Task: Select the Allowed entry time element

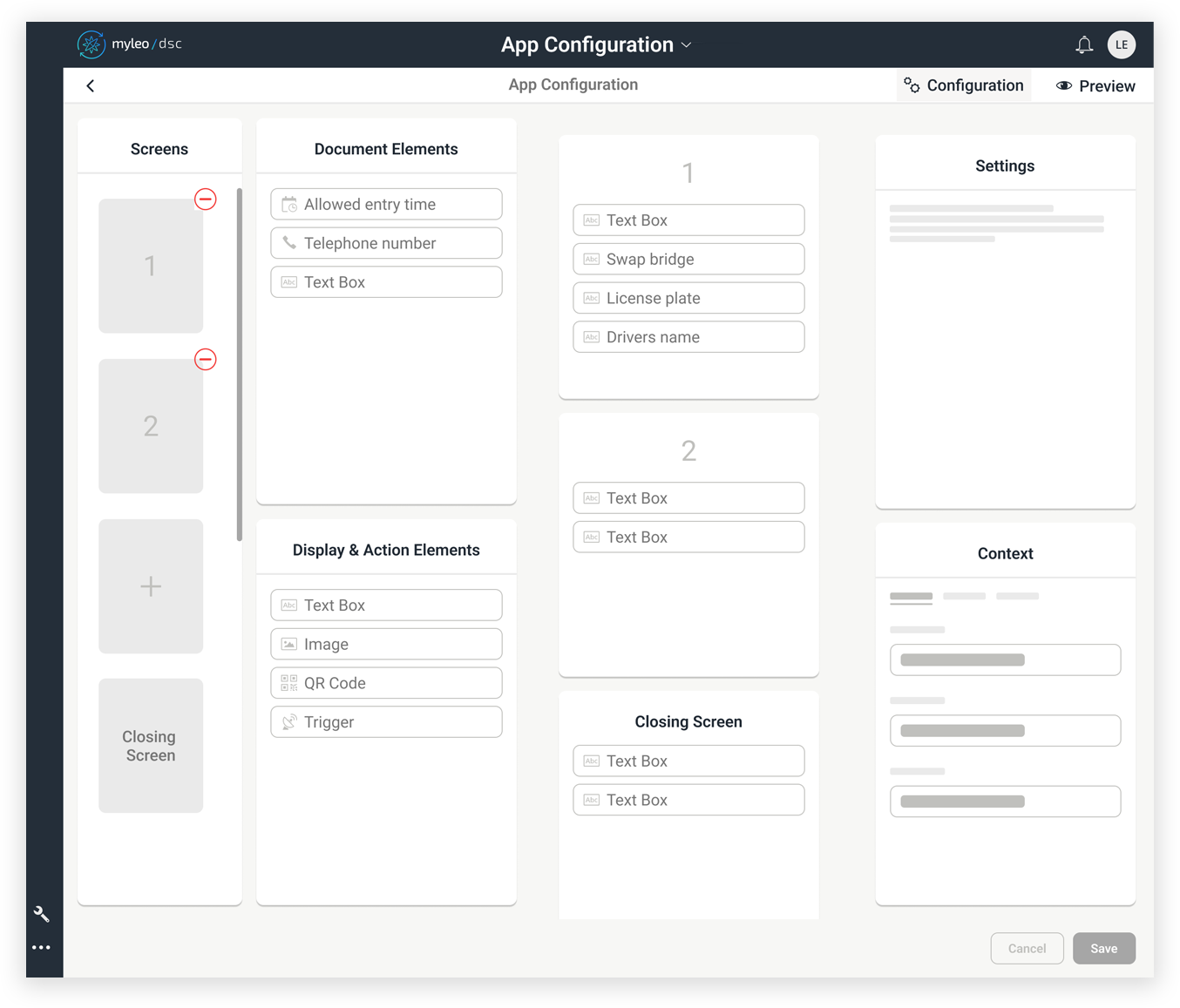Action: [x=386, y=205]
